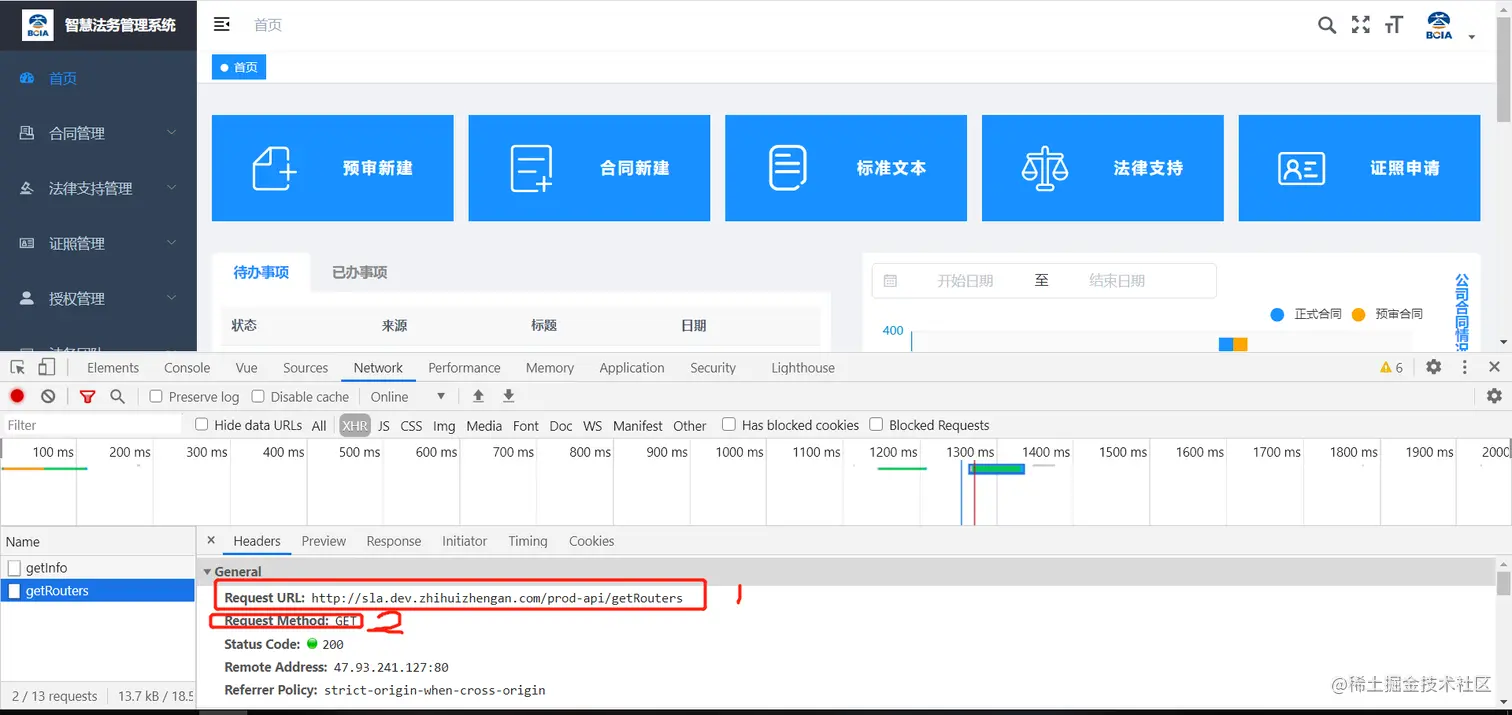1512x715 pixels.
Task: Click the 合同新建 card
Action: 589,168
